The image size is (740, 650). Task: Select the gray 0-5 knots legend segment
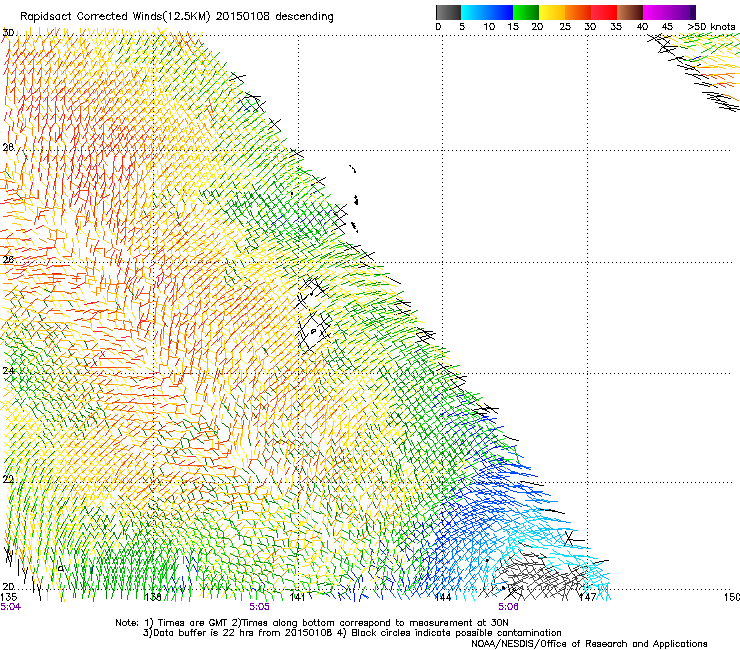point(448,12)
